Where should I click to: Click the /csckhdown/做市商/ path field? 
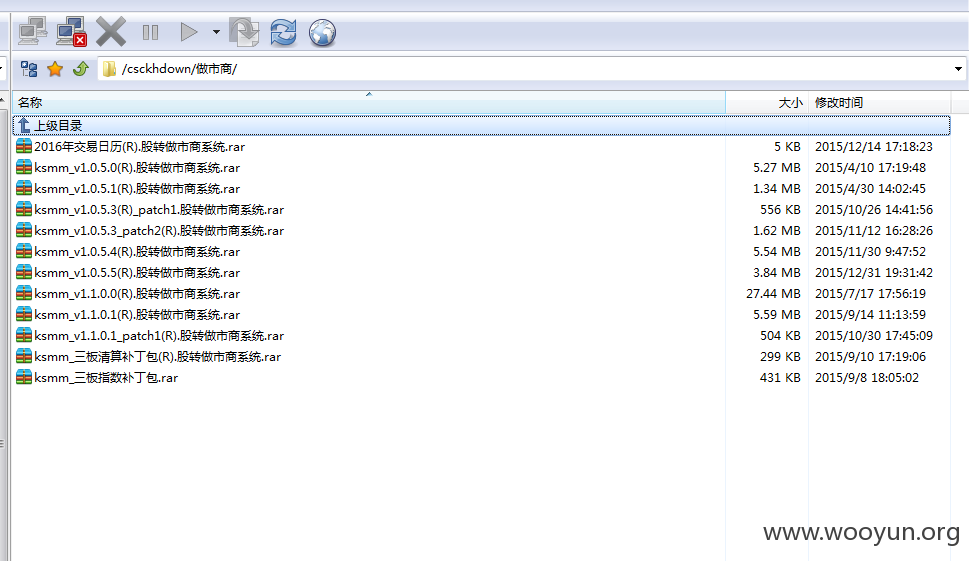(x=525, y=69)
